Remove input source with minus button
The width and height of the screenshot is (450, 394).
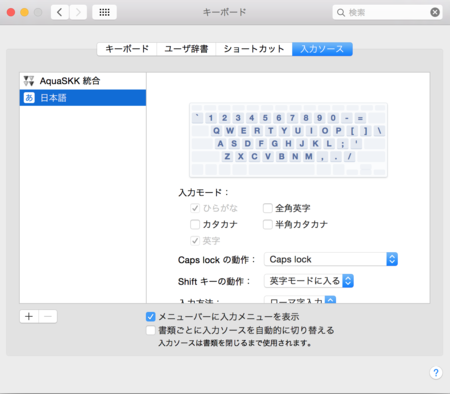click(x=48, y=316)
